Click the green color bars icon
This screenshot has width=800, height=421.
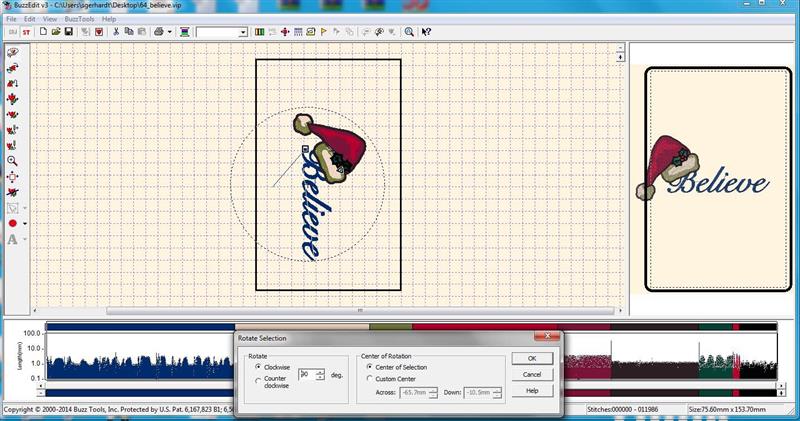coord(260,32)
